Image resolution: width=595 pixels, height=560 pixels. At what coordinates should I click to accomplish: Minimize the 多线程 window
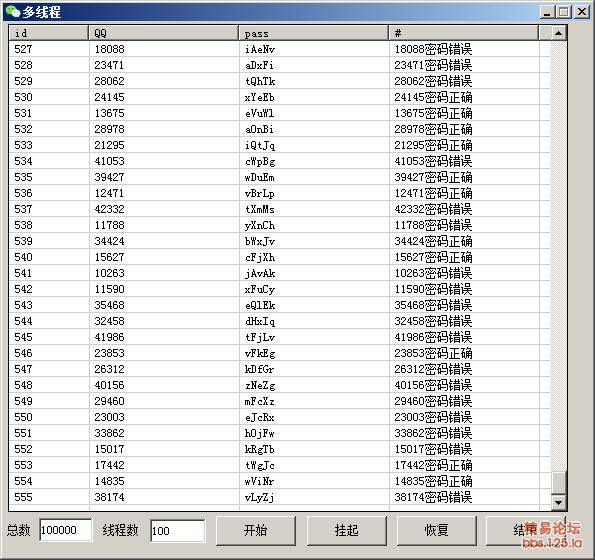pos(547,12)
